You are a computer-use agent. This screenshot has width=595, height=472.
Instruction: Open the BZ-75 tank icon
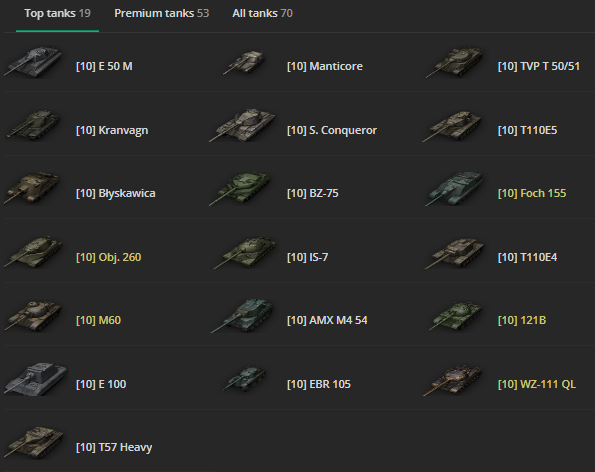pyautogui.click(x=240, y=189)
